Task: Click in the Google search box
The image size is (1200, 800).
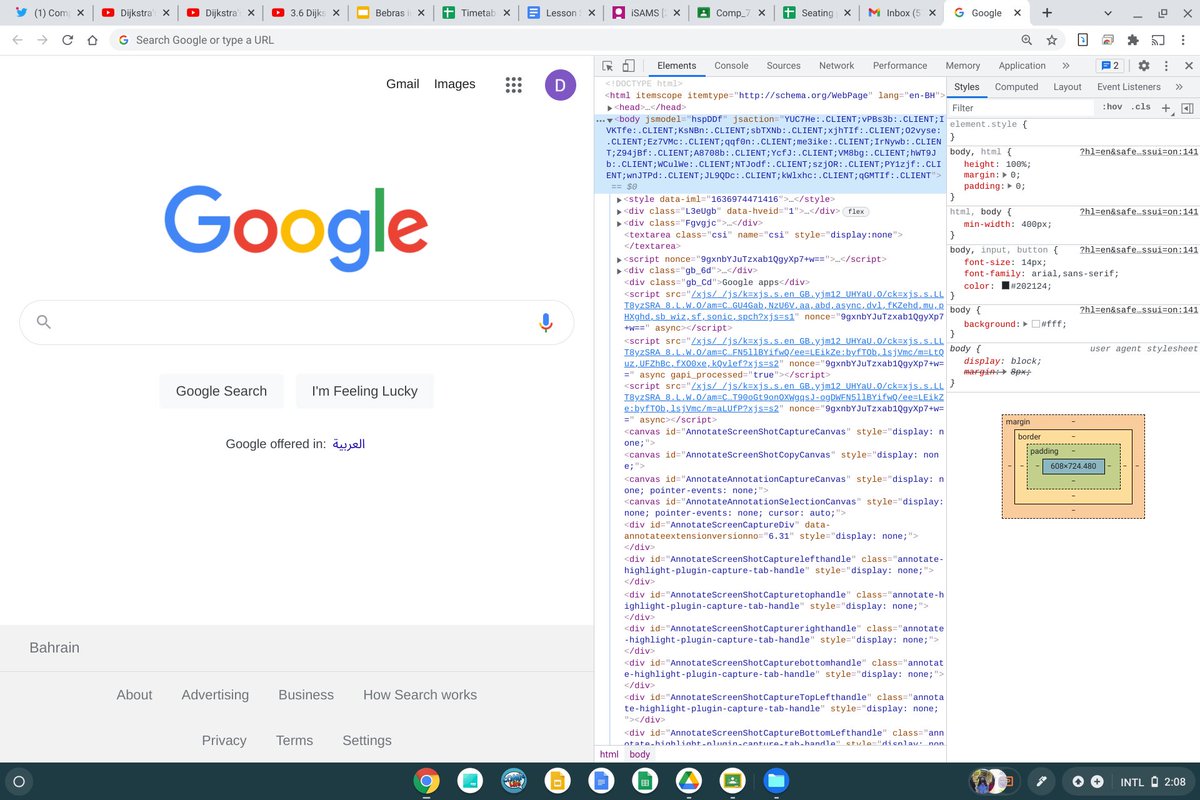Action: [x=297, y=322]
